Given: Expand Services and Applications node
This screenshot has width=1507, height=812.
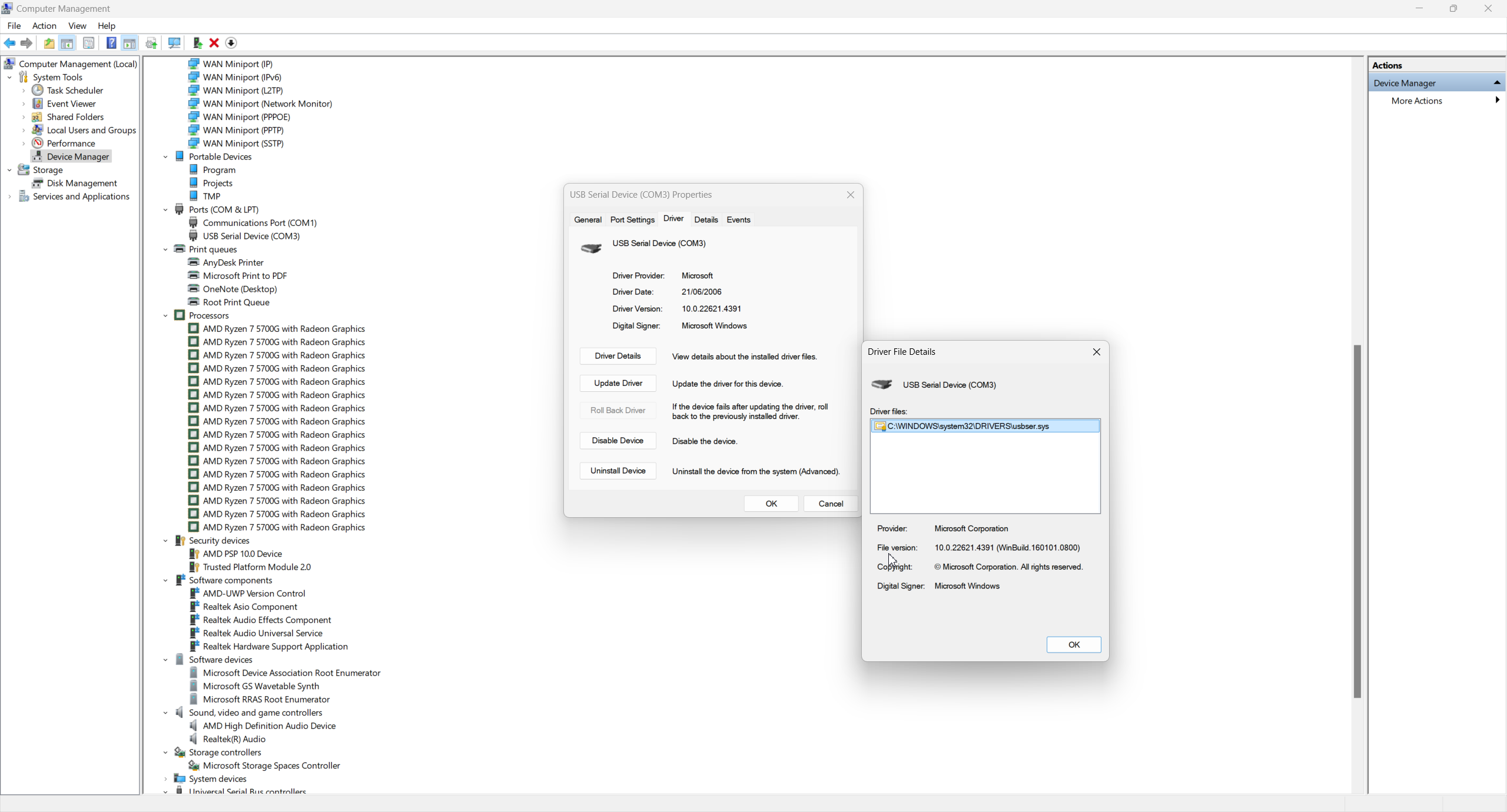Looking at the screenshot, I should click(9, 197).
